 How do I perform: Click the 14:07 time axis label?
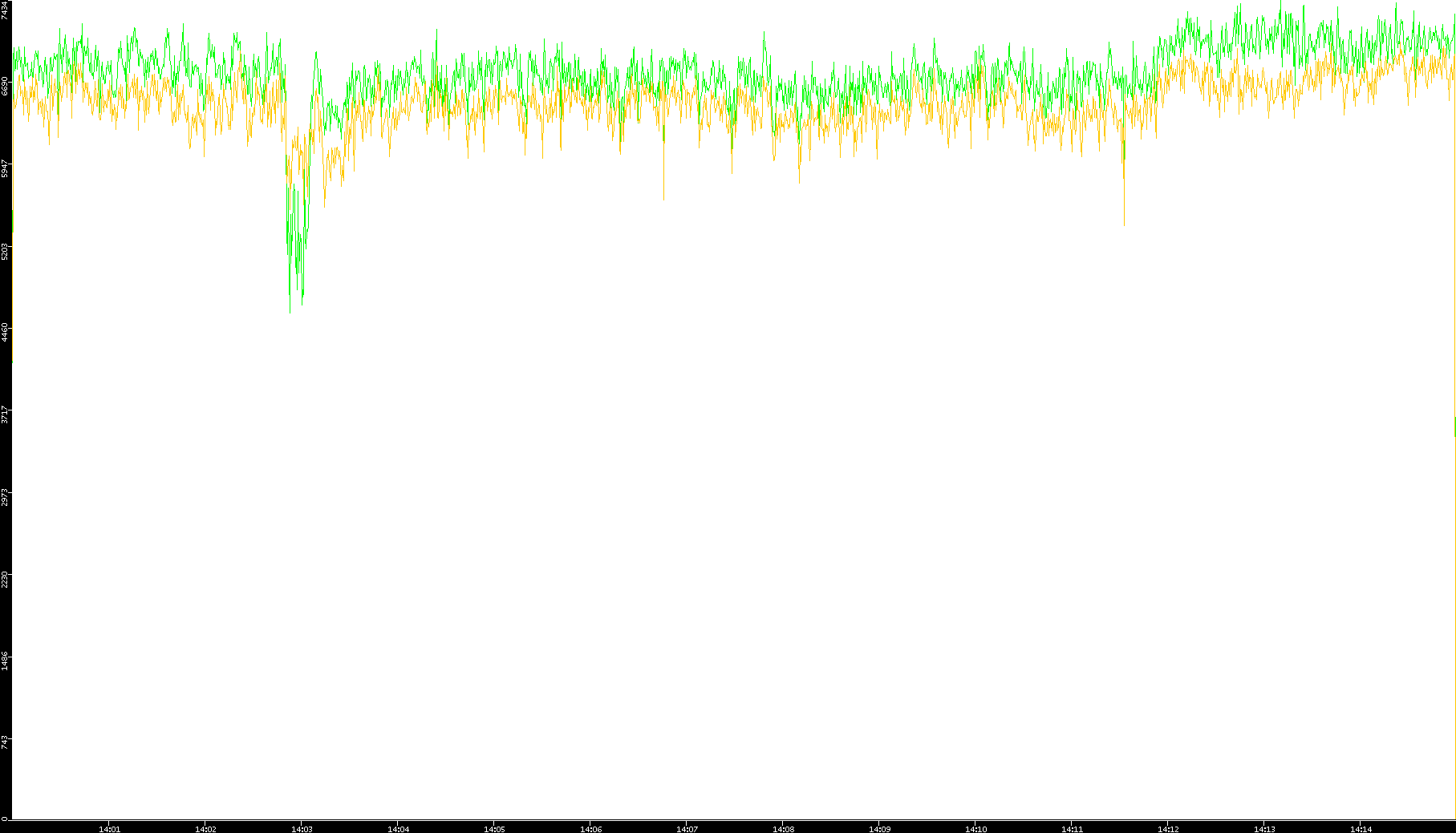click(x=687, y=828)
